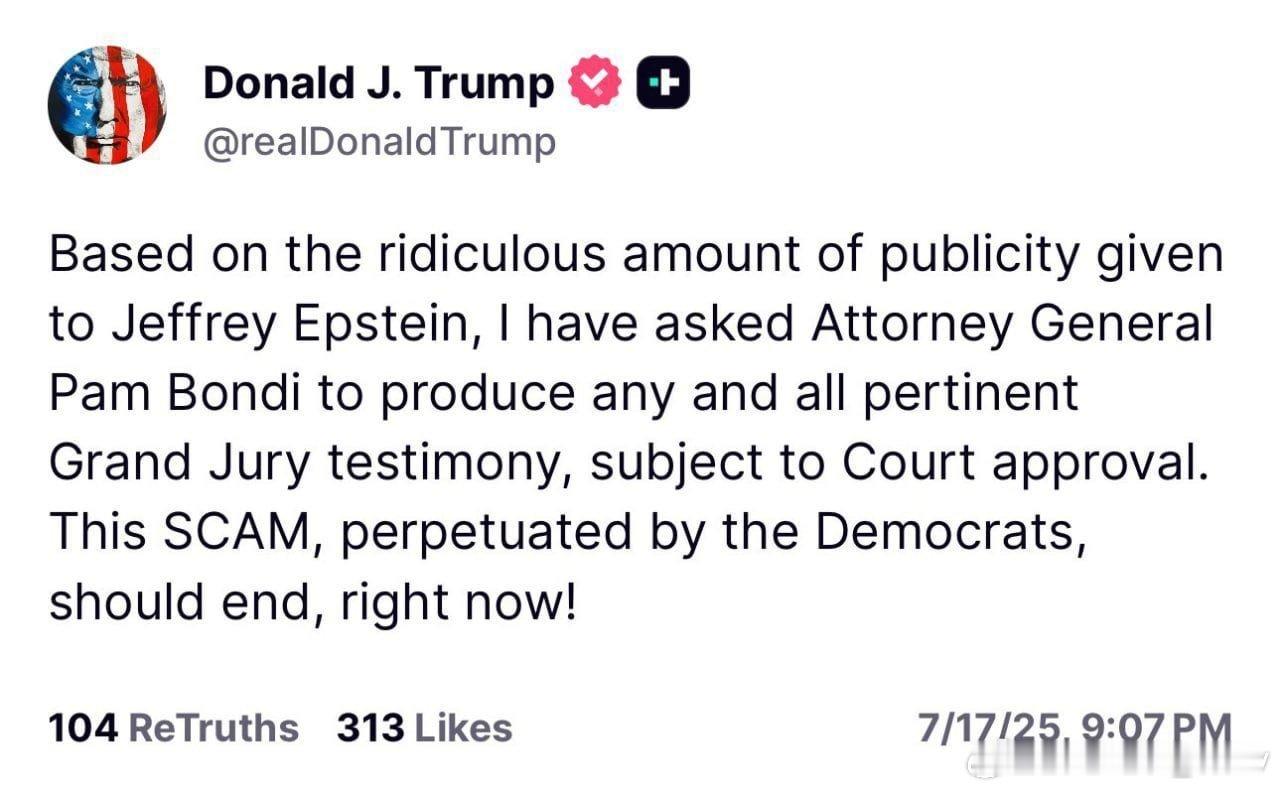This screenshot has height=792, width=1280.
Task: Click the Court approval phrase
Action: (1019, 465)
